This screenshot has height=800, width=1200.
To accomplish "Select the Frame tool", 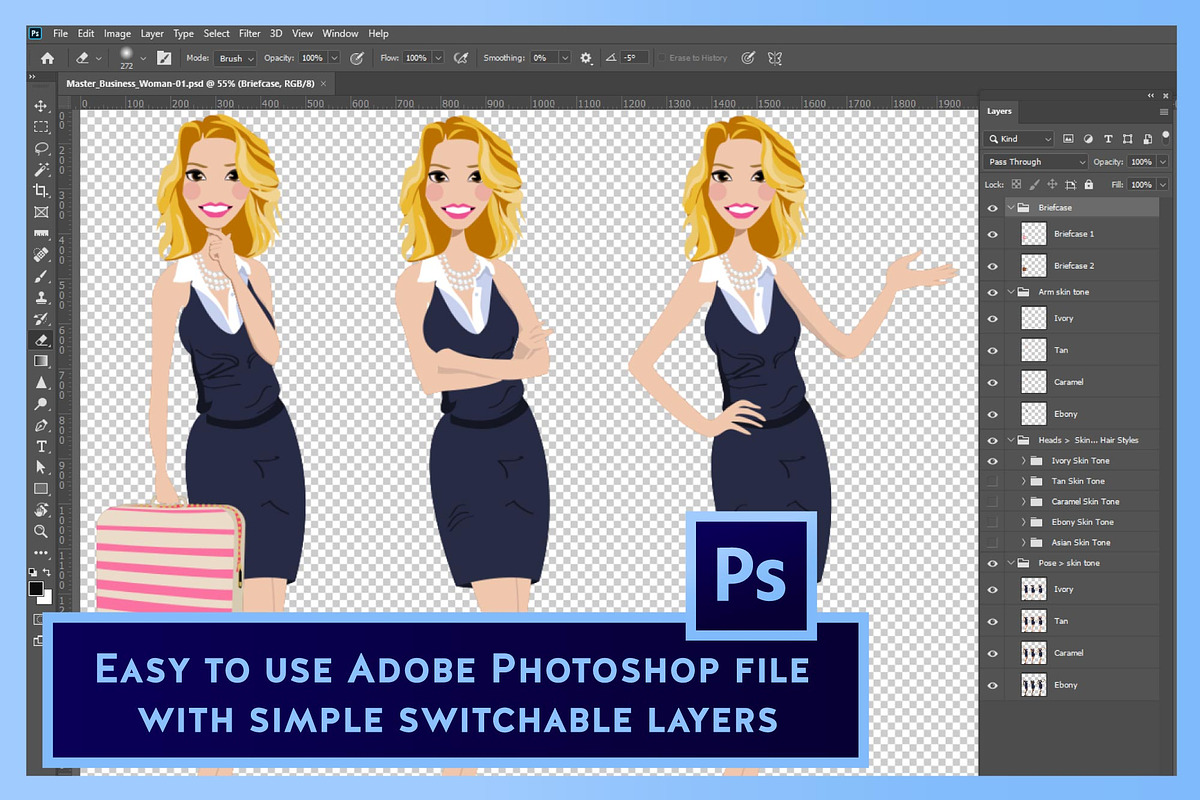I will 41,212.
